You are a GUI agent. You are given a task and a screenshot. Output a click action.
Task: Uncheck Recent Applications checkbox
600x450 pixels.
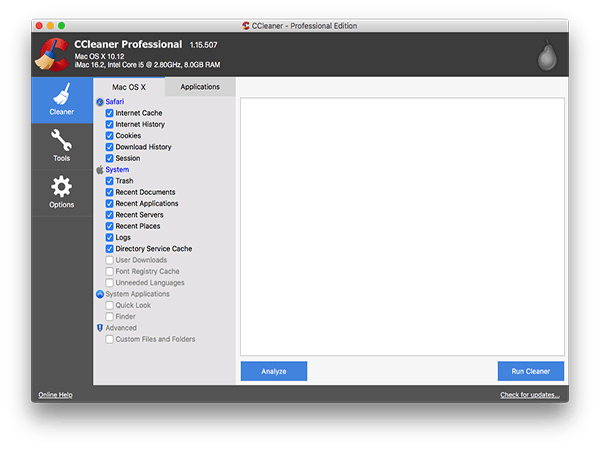click(x=109, y=203)
